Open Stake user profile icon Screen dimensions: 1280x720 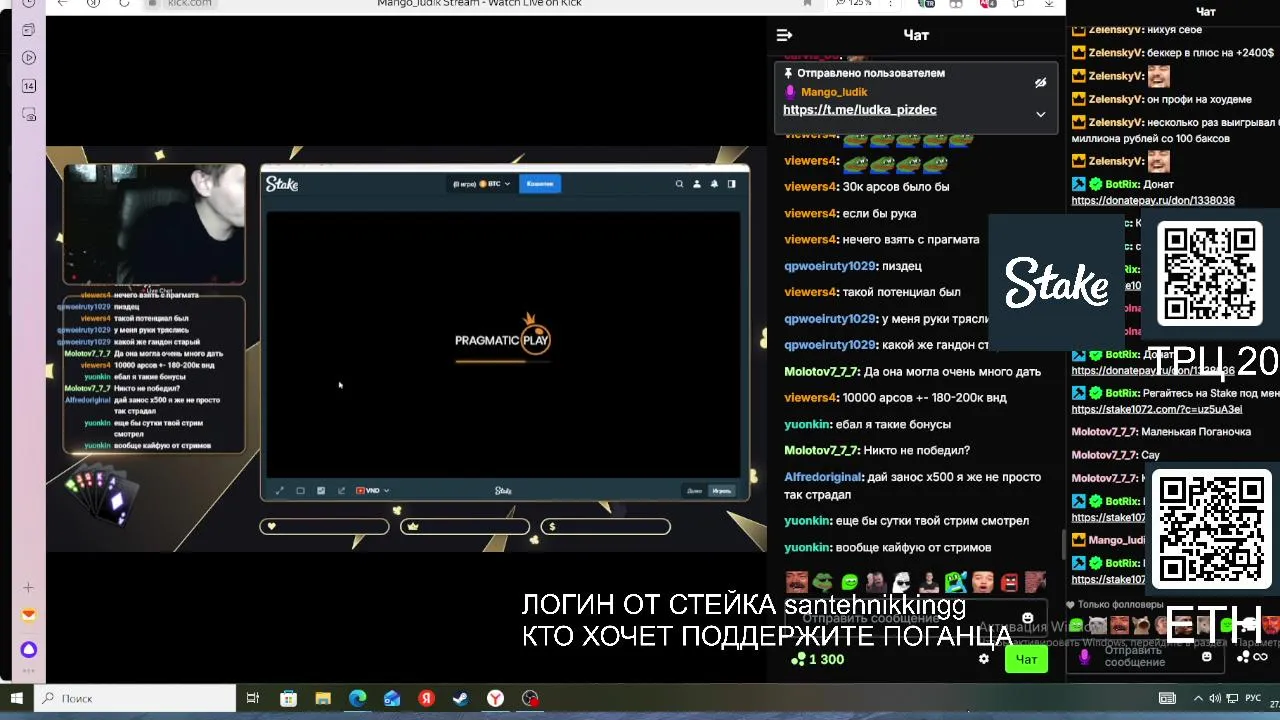pos(697,184)
